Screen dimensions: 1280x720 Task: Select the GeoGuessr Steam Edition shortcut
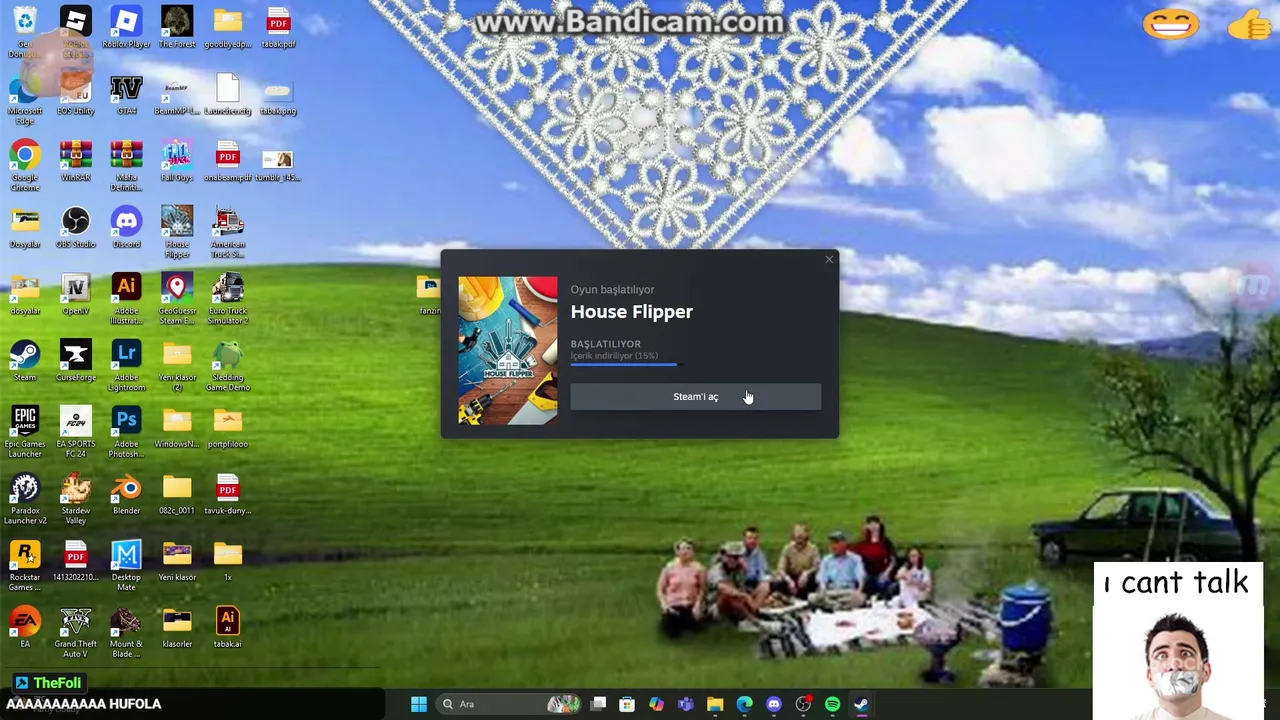pos(177,300)
